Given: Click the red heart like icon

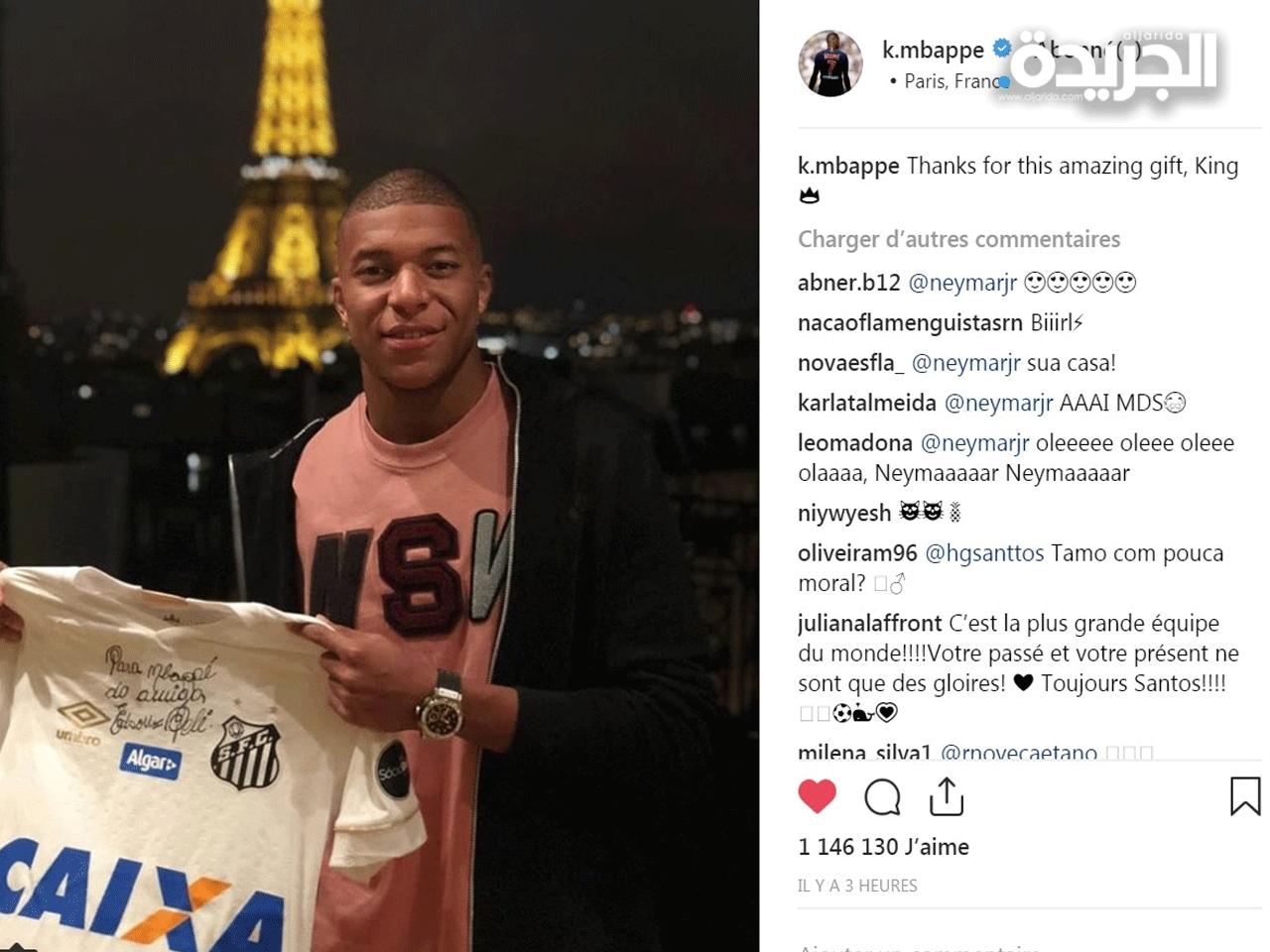Looking at the screenshot, I should [817, 796].
